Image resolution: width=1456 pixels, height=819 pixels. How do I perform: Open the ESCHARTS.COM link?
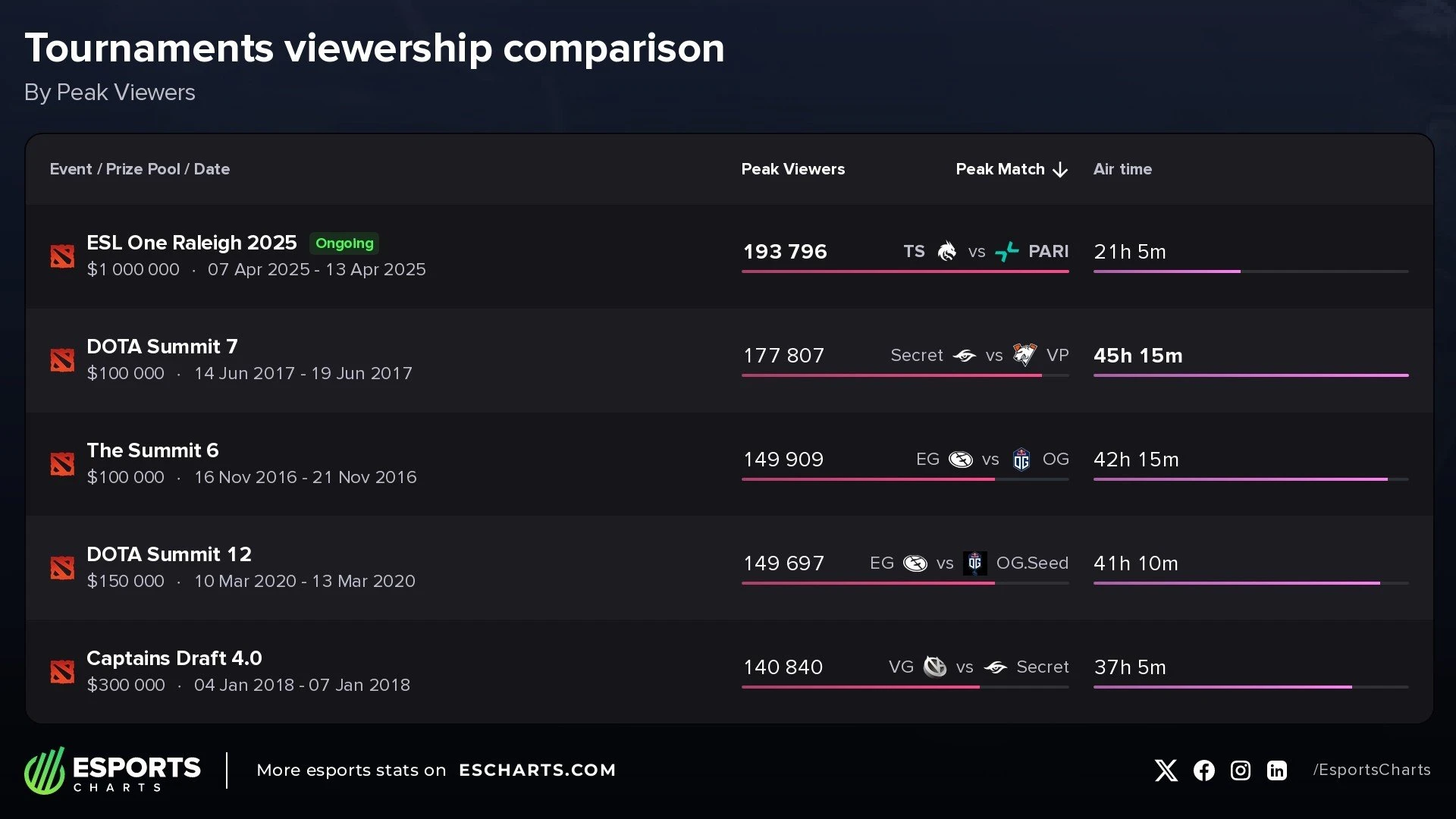537,770
